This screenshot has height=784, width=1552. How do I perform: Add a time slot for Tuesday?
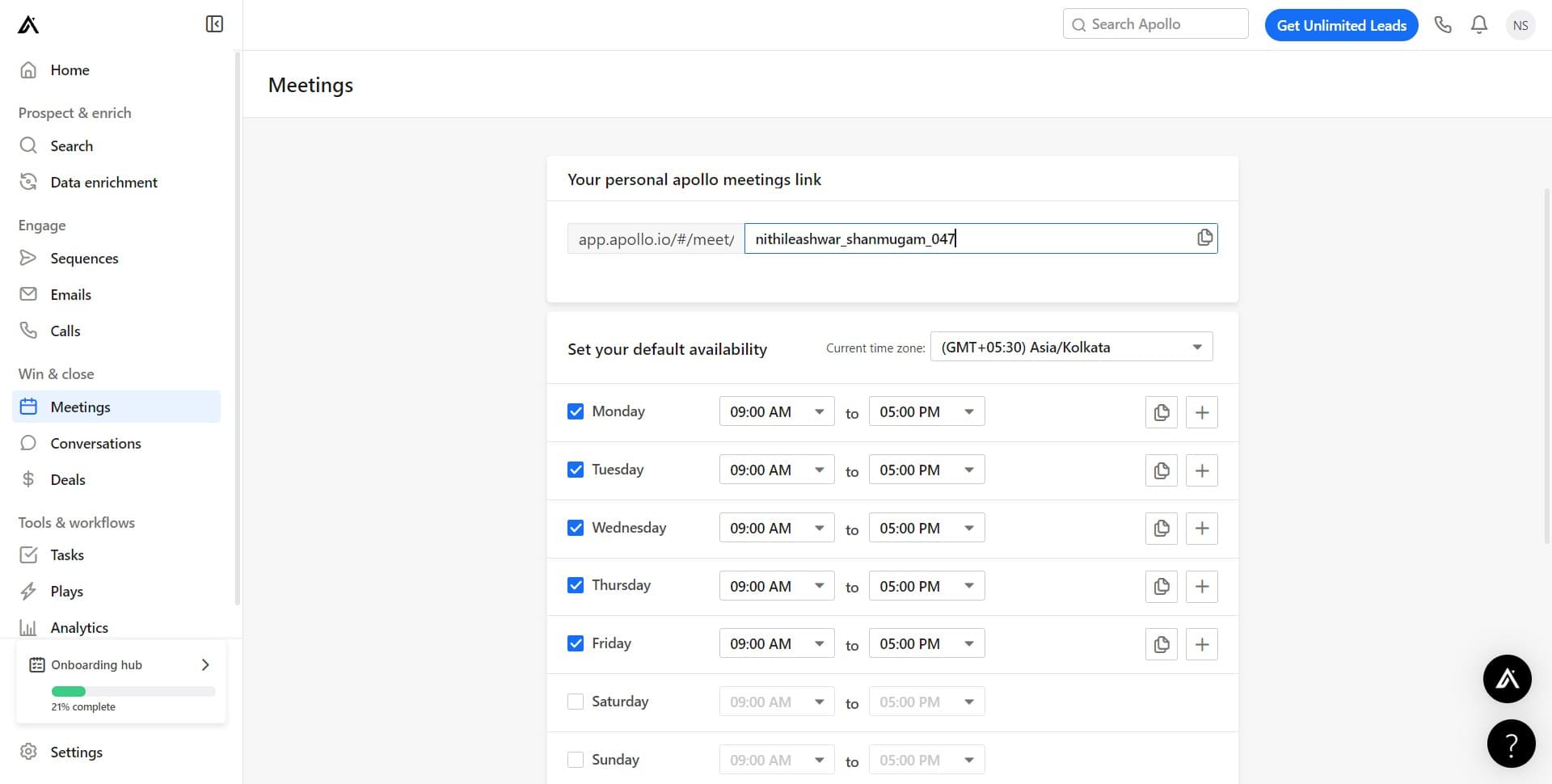(x=1202, y=470)
